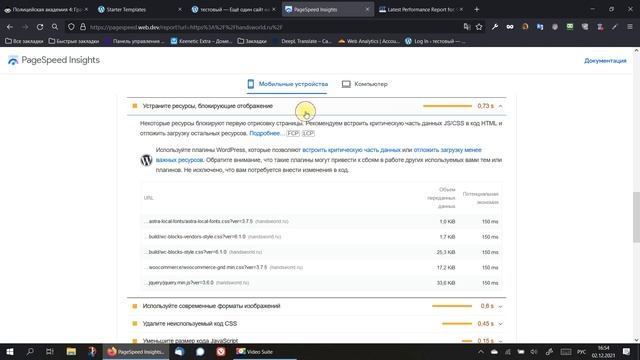Image resolution: width=640 pixels, height=360 pixels.
Task: Open the Закладки bookmarks folder
Action: 252,41
